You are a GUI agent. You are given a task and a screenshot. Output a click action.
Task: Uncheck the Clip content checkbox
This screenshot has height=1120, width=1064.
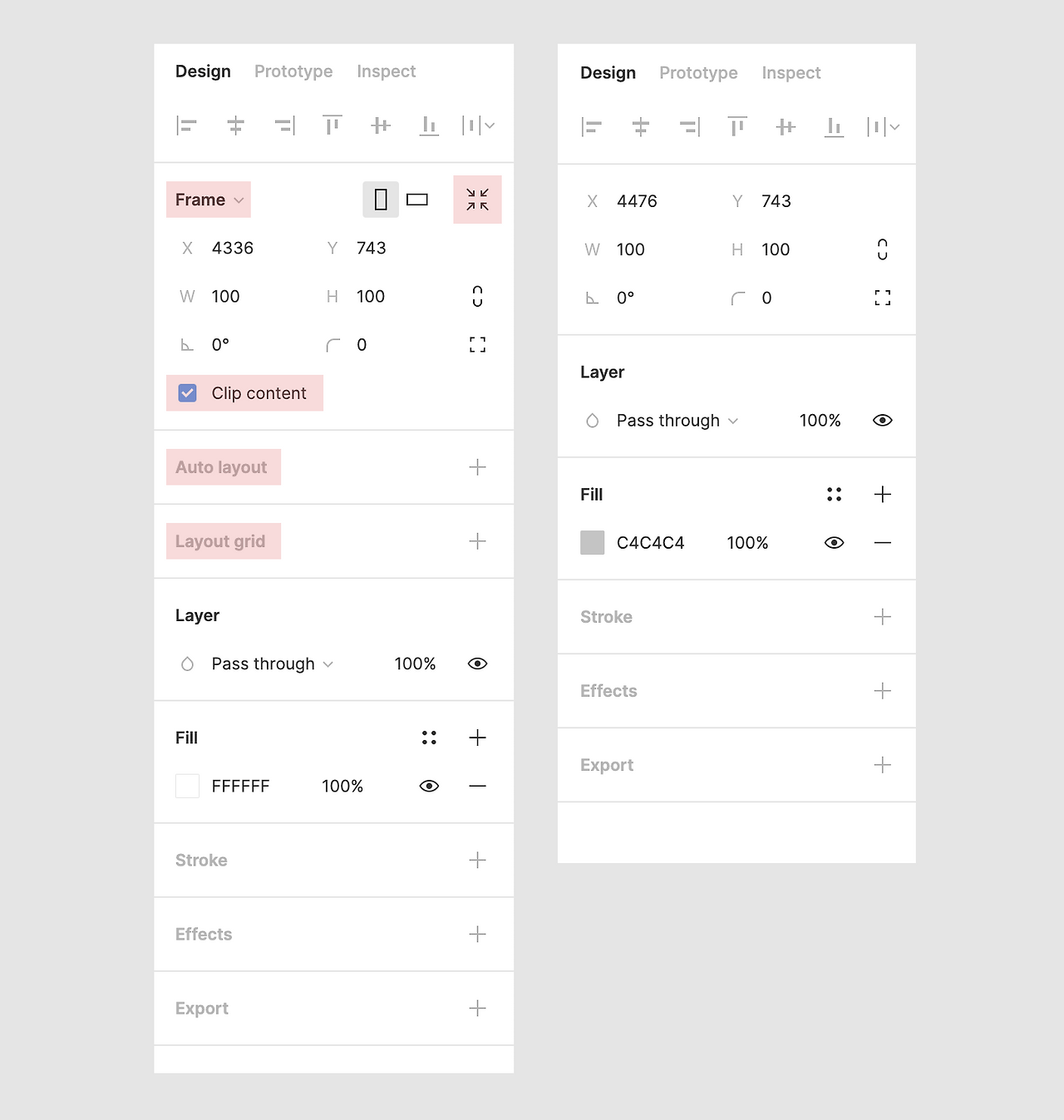pos(188,393)
